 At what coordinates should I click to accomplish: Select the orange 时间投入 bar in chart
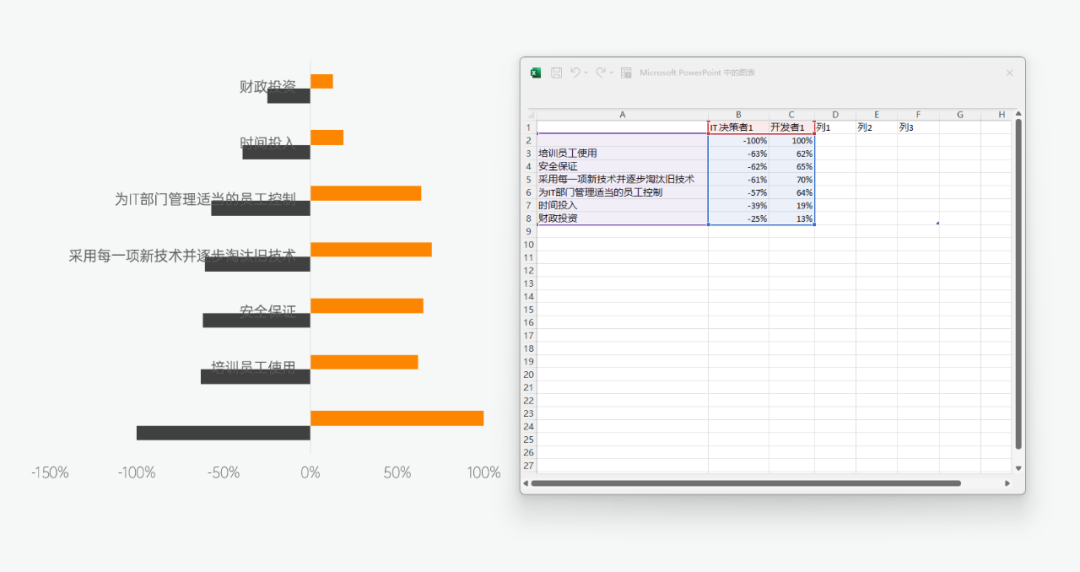click(327, 137)
